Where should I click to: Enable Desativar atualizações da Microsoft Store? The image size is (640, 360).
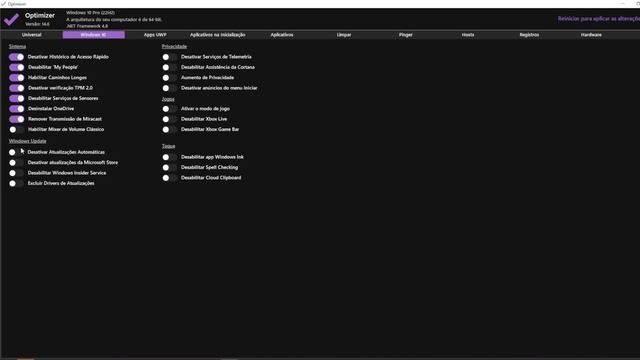coord(17,162)
